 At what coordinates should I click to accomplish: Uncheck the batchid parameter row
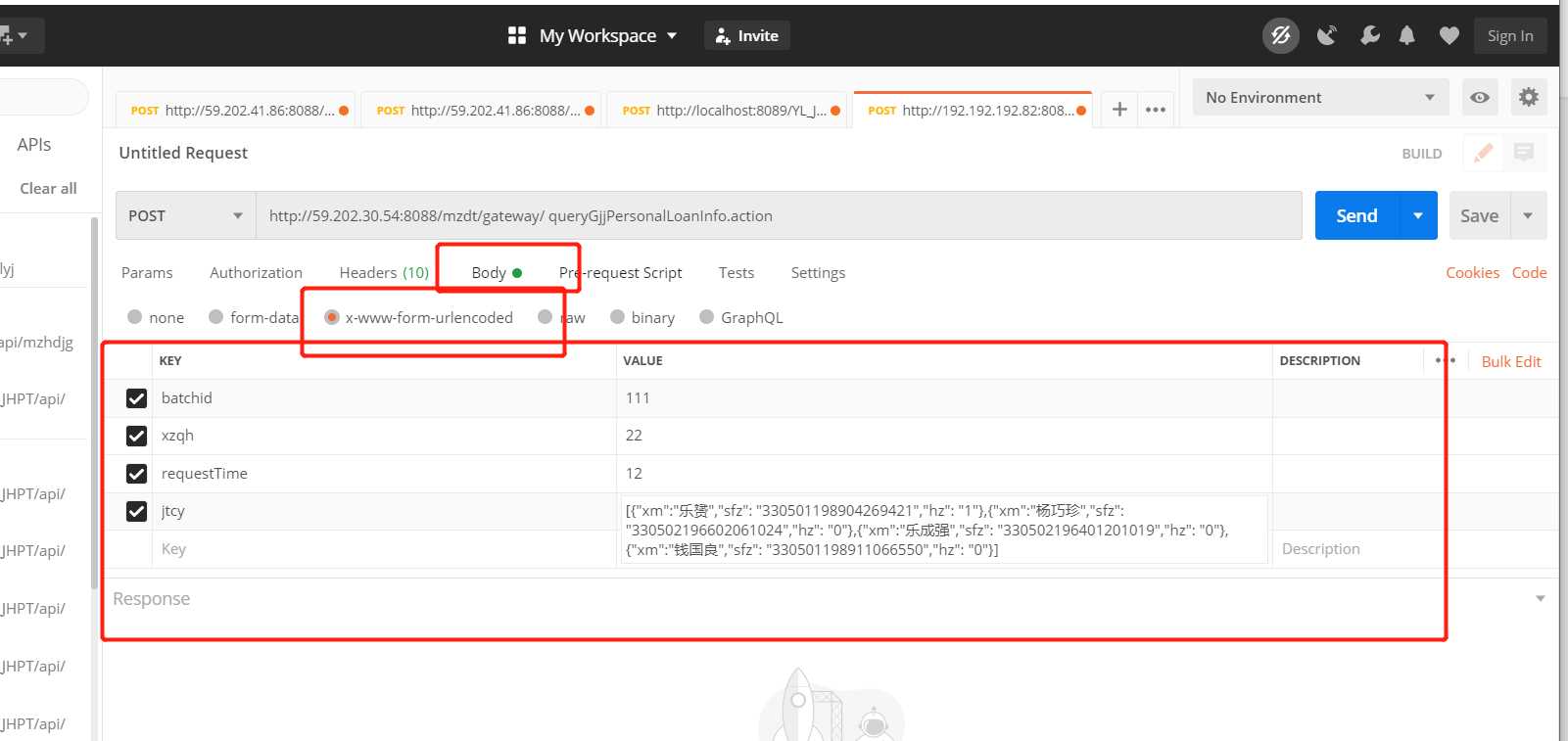136,398
